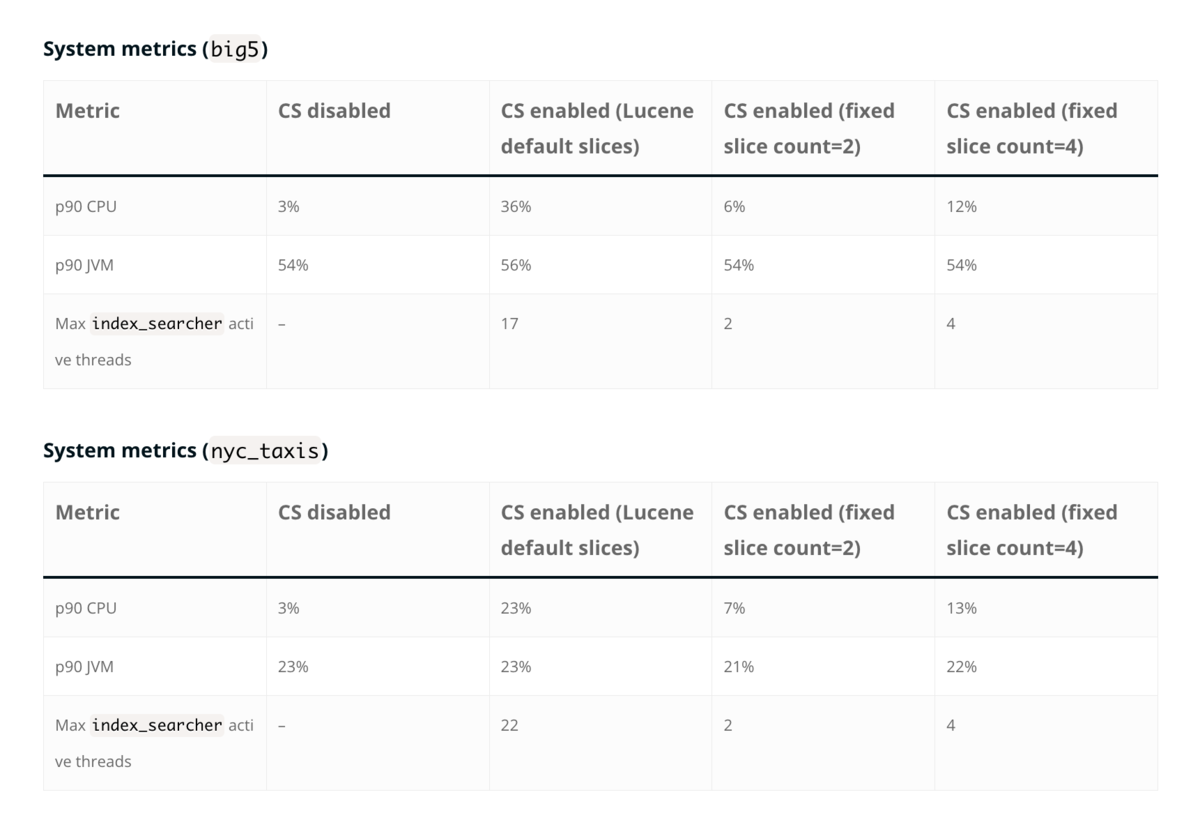This screenshot has height=813, width=1200.
Task: Click fixed slice count=4 header in big5 table
Action: (x=1032, y=129)
